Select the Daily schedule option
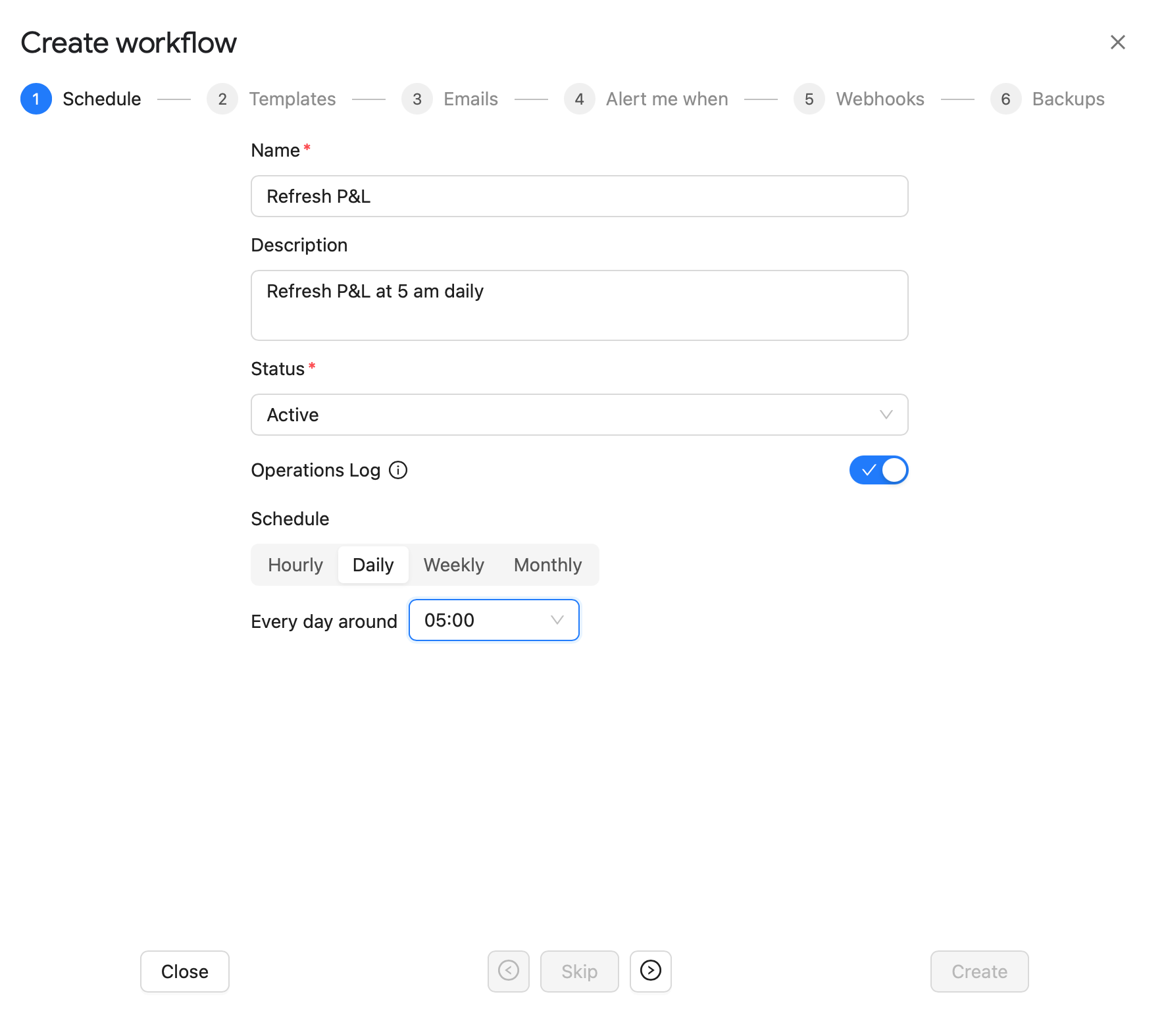Screen dimensions: 1166x1036 coord(373,565)
